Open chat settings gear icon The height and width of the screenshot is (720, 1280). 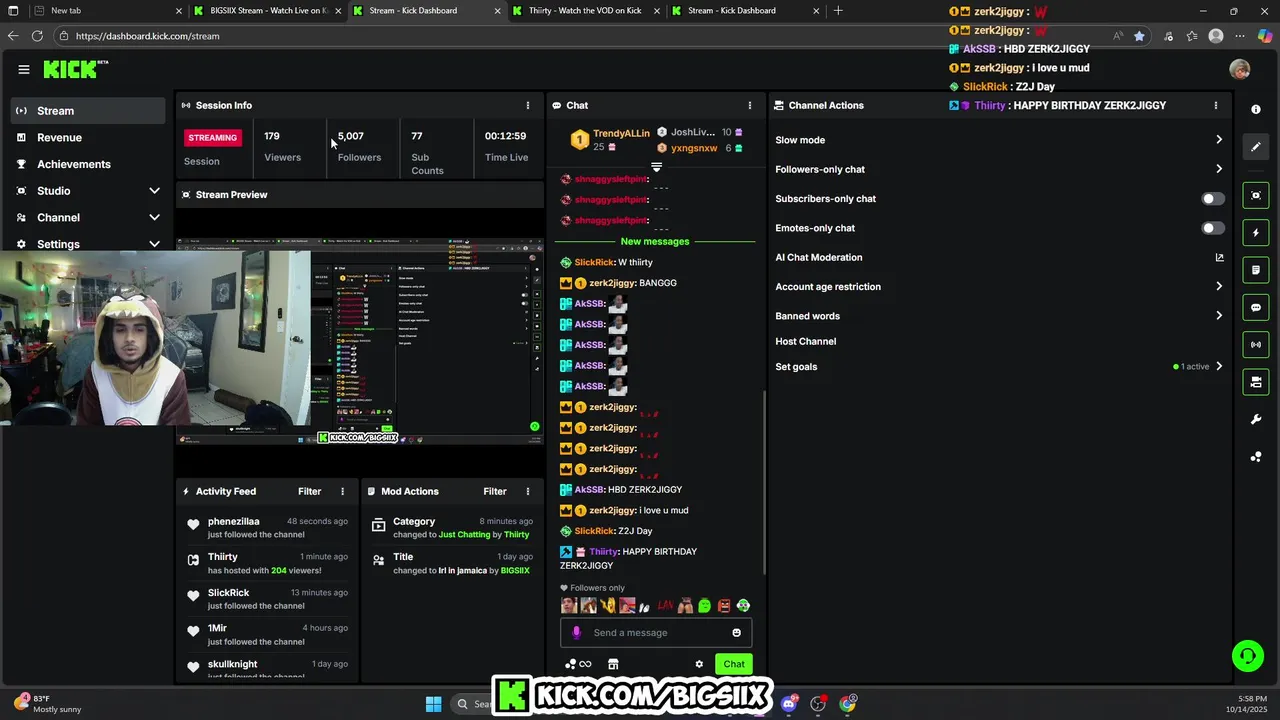click(x=699, y=664)
